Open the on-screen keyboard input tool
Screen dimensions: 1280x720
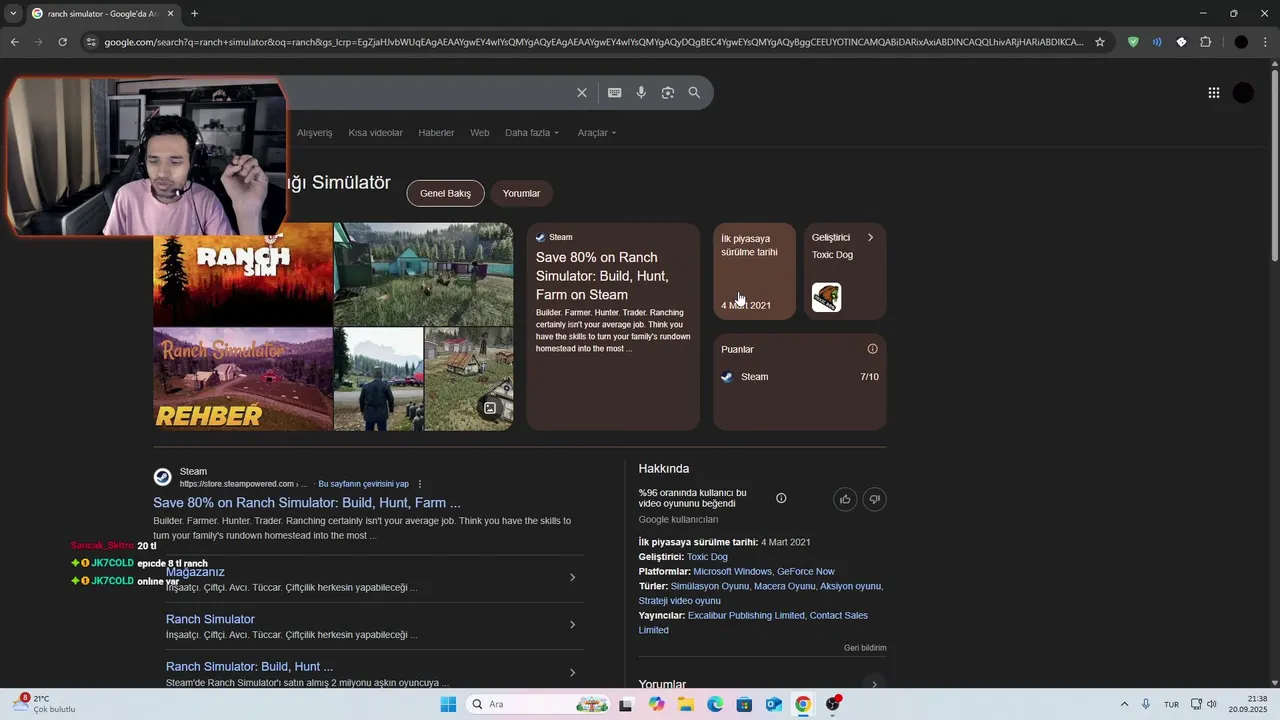click(615, 92)
